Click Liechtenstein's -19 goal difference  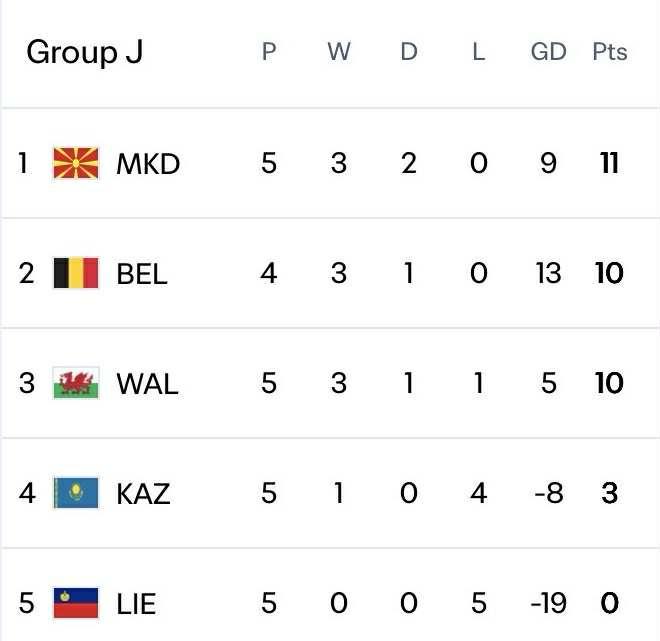[548, 603]
